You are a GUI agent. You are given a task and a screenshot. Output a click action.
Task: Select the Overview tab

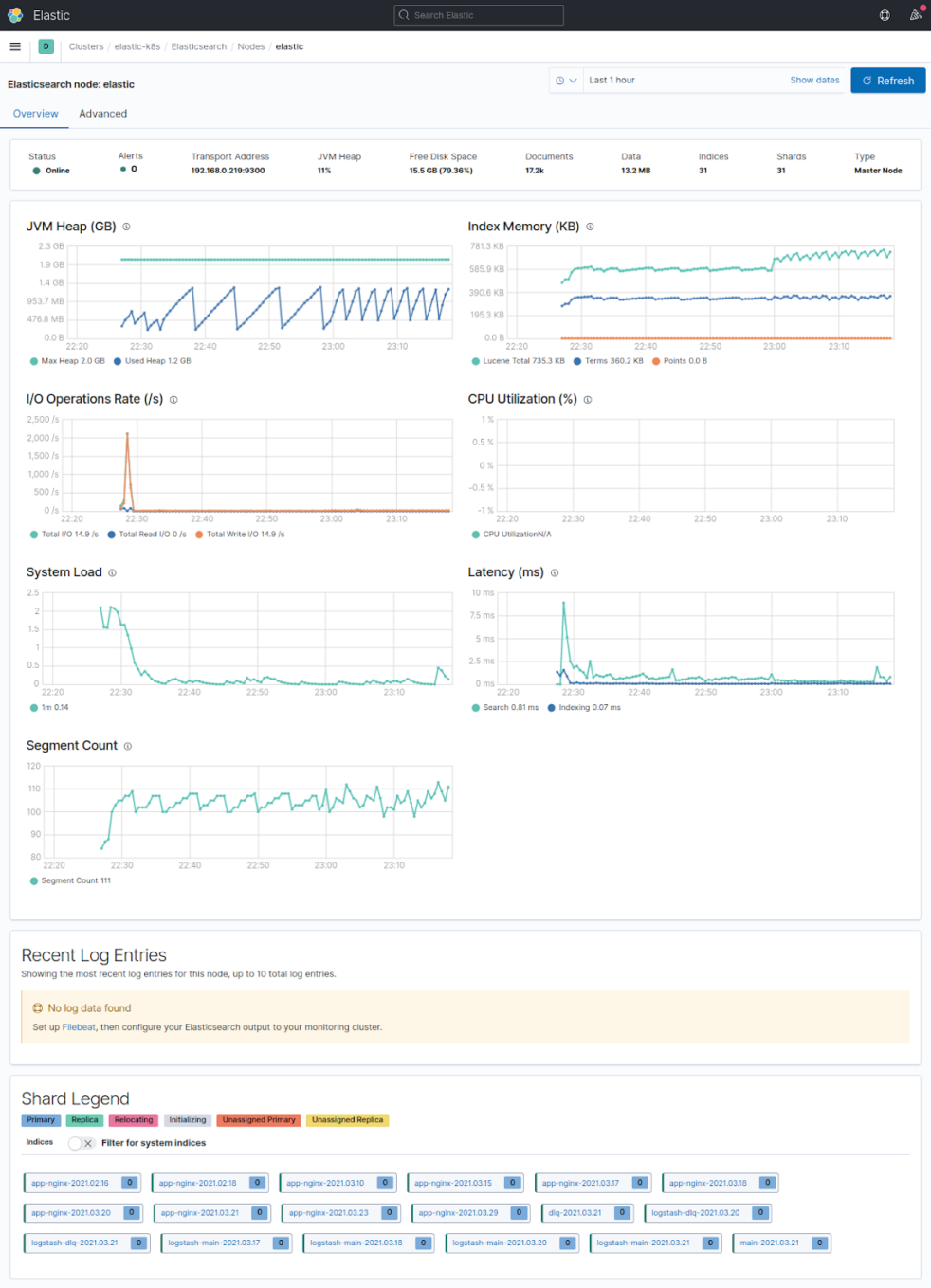coord(36,114)
